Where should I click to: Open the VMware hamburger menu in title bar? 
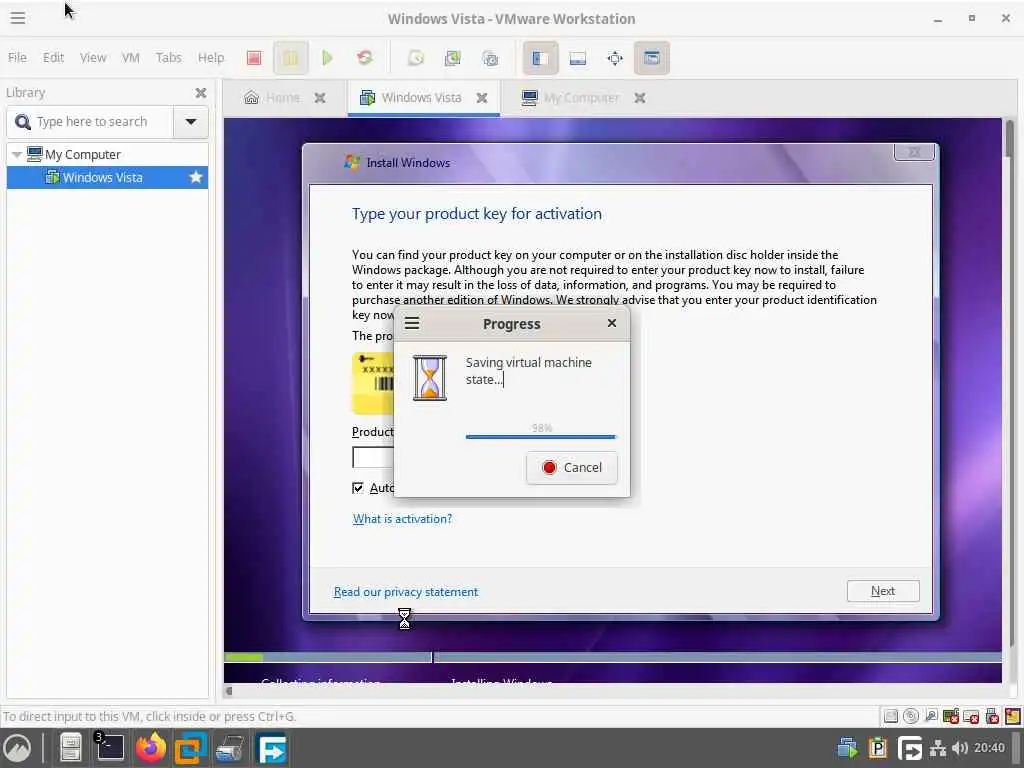tap(18, 18)
